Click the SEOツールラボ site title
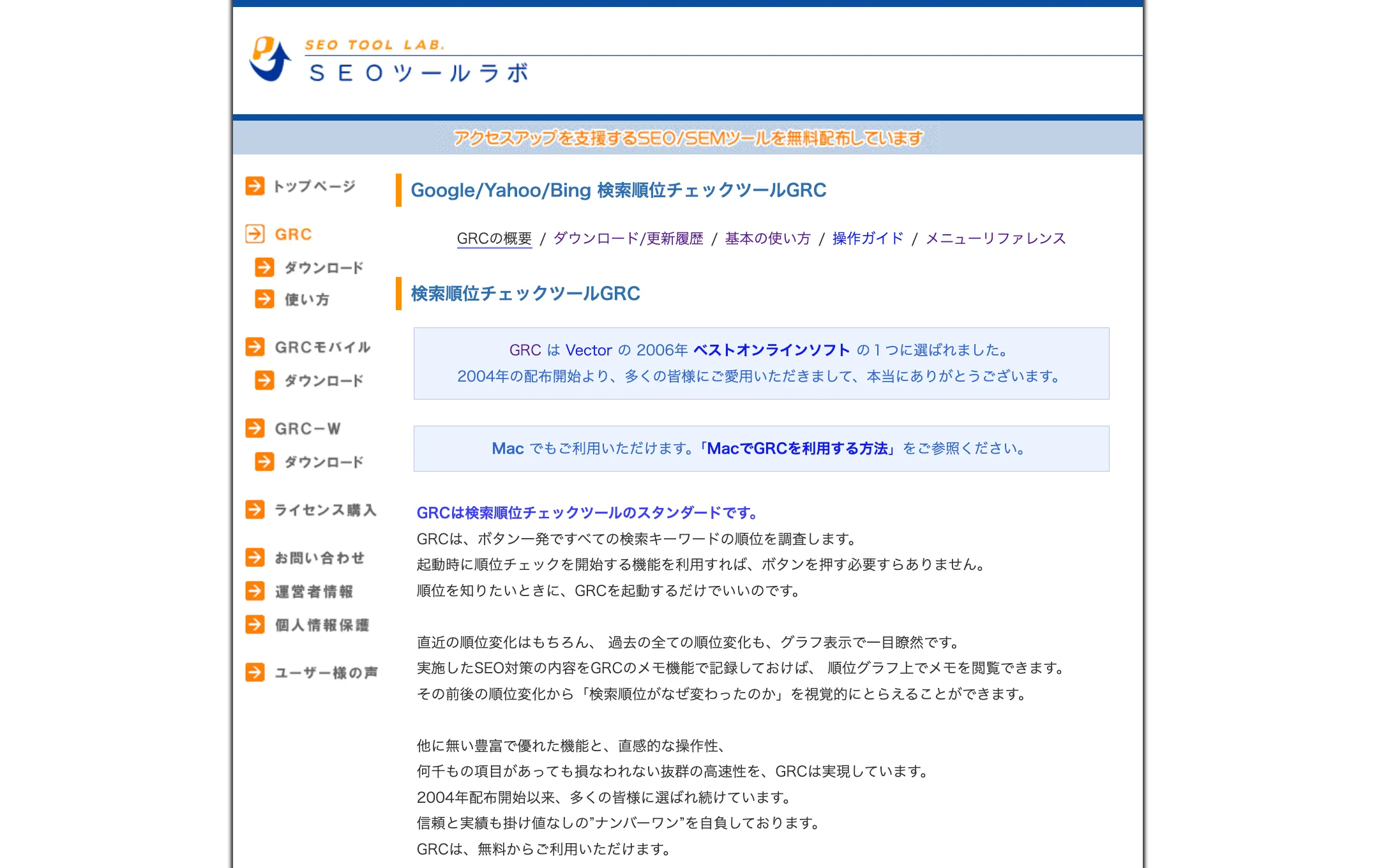This screenshot has height=868, width=1379. tap(419, 73)
